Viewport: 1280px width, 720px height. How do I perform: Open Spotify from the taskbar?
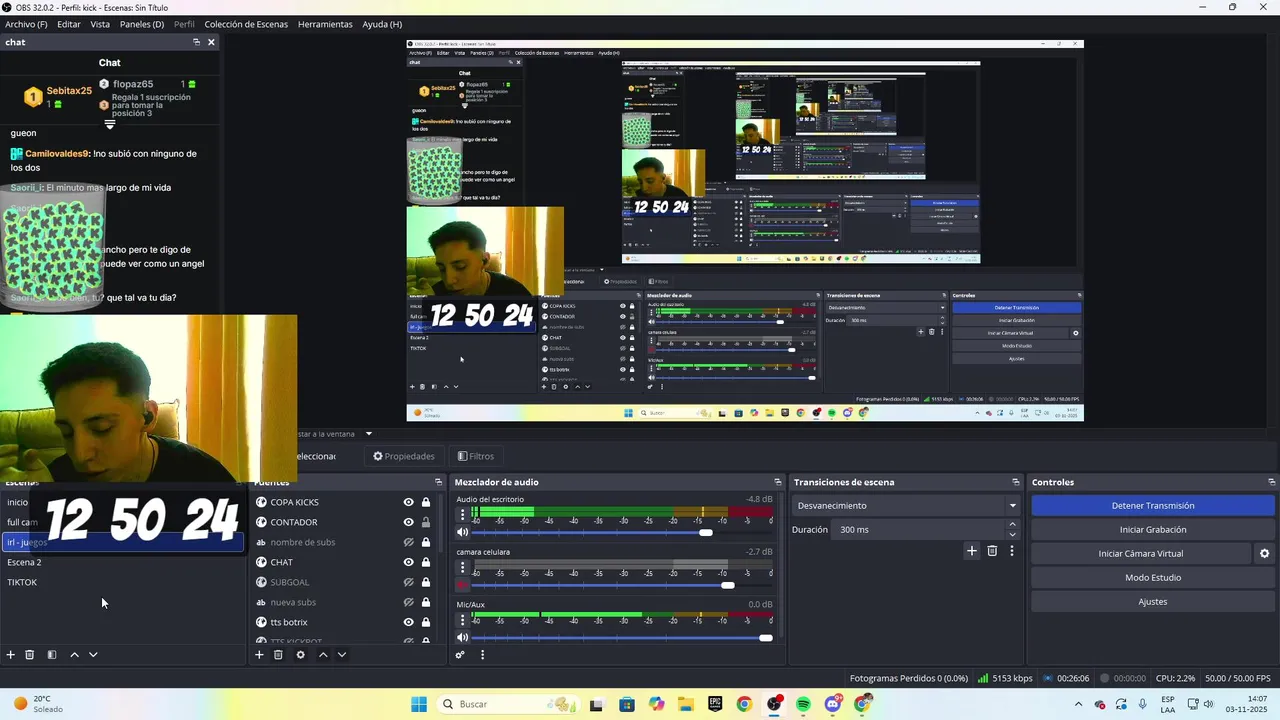coord(804,704)
